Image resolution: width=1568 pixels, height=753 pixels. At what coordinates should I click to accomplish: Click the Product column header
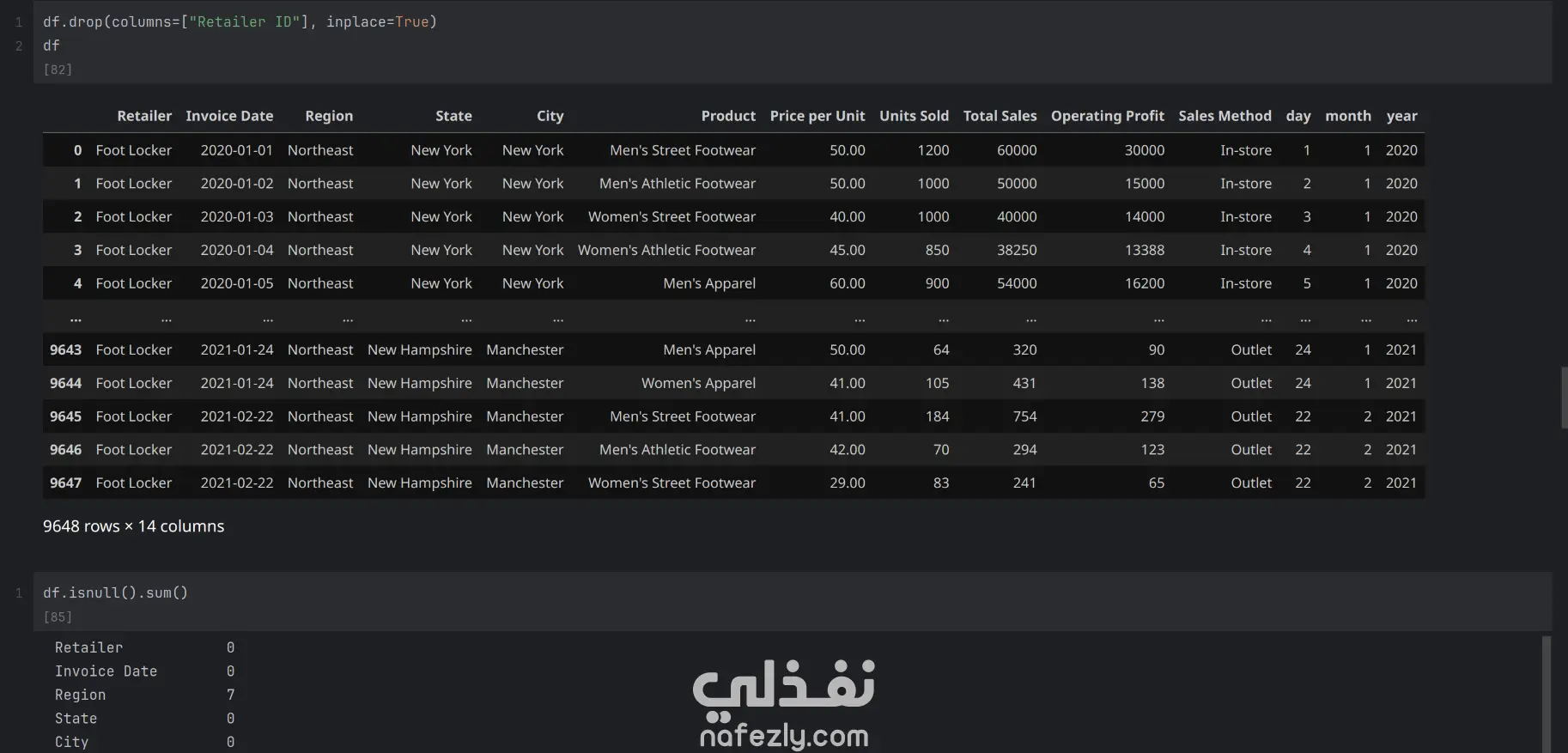pos(728,116)
